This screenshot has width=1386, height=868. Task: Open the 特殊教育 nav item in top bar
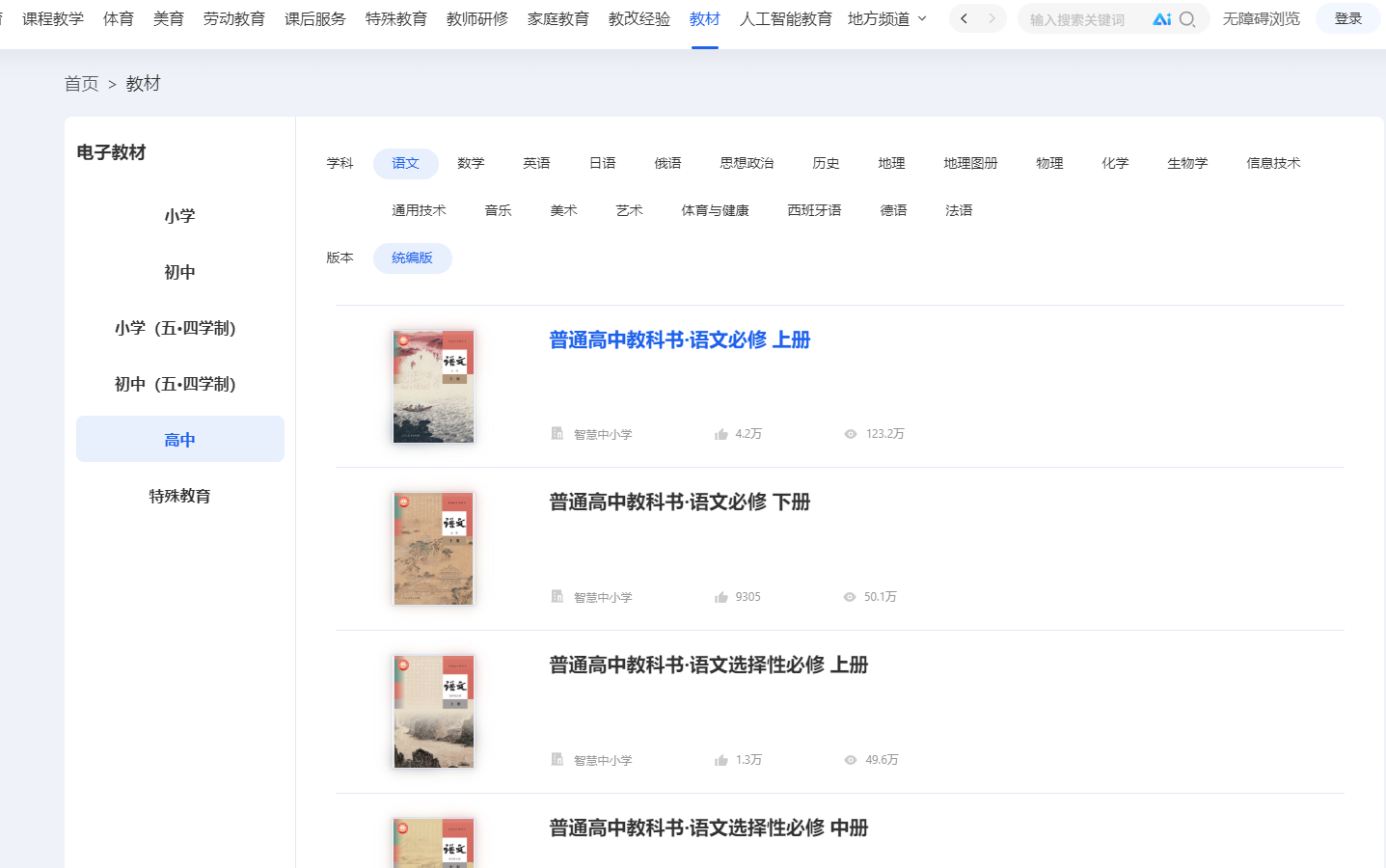click(x=396, y=18)
